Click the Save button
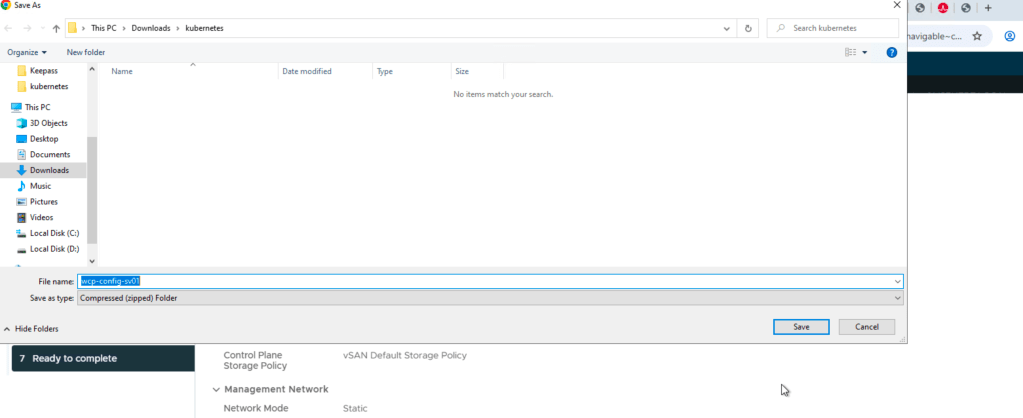1023x418 pixels. click(801, 327)
